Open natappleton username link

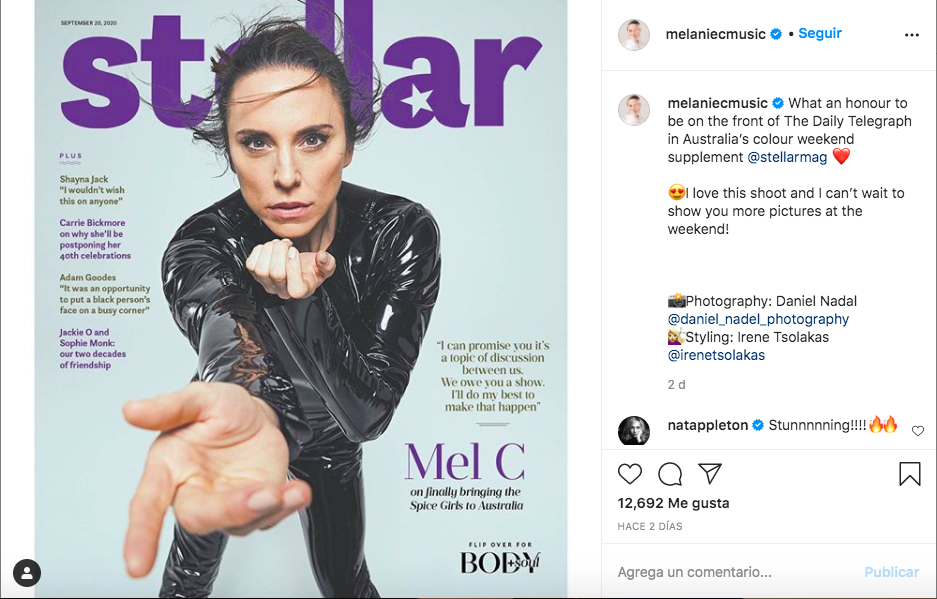pyautogui.click(x=708, y=425)
